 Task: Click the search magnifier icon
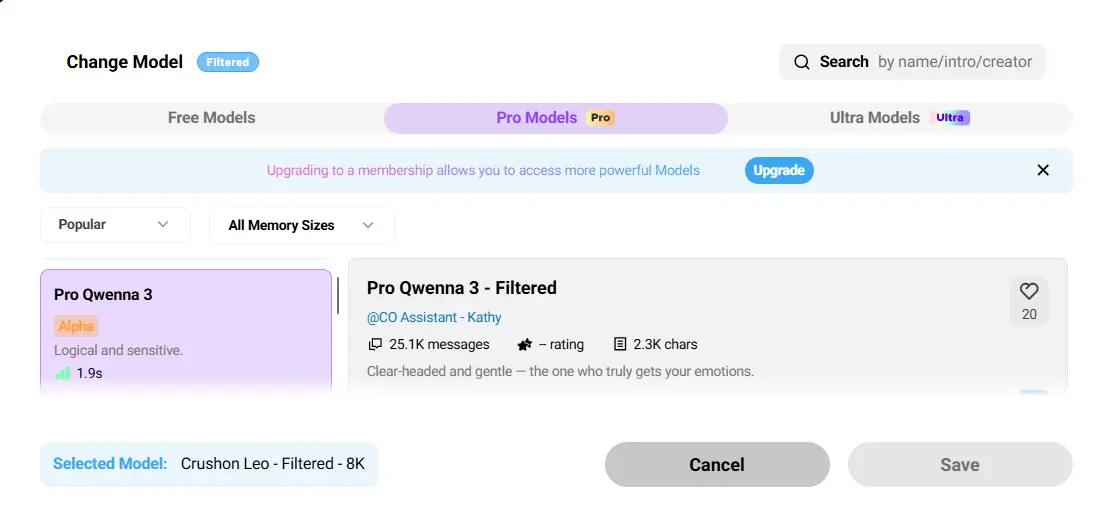point(801,62)
